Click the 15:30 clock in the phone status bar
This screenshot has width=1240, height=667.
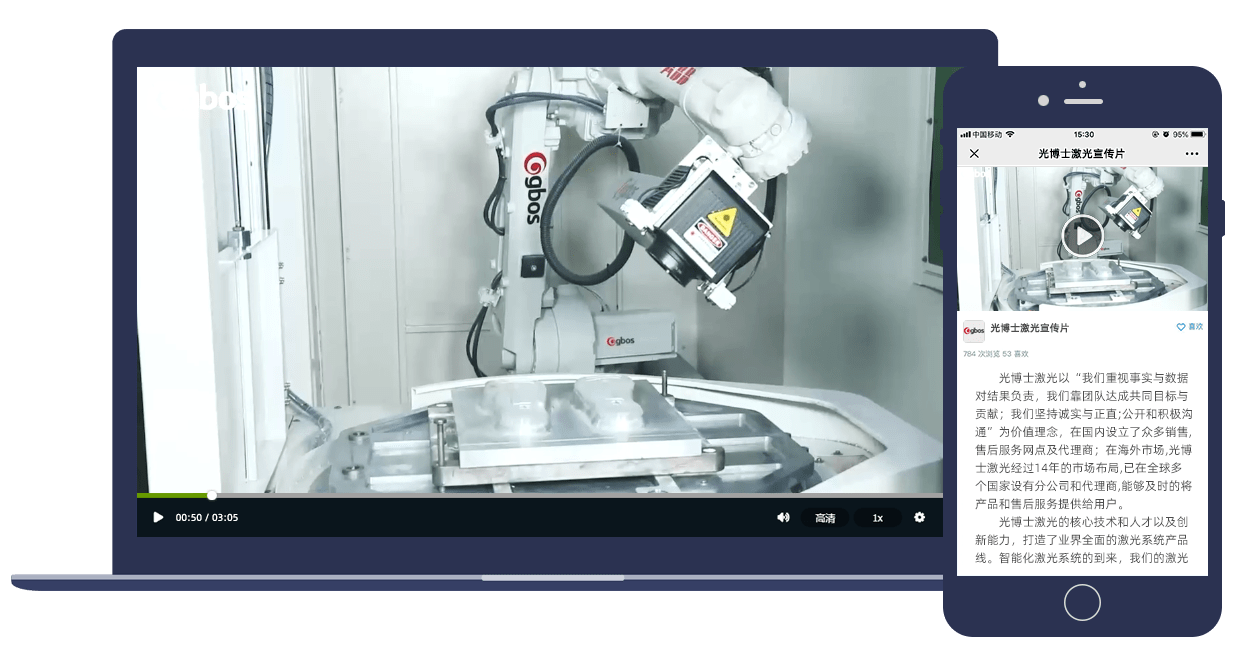pyautogui.click(x=1084, y=134)
